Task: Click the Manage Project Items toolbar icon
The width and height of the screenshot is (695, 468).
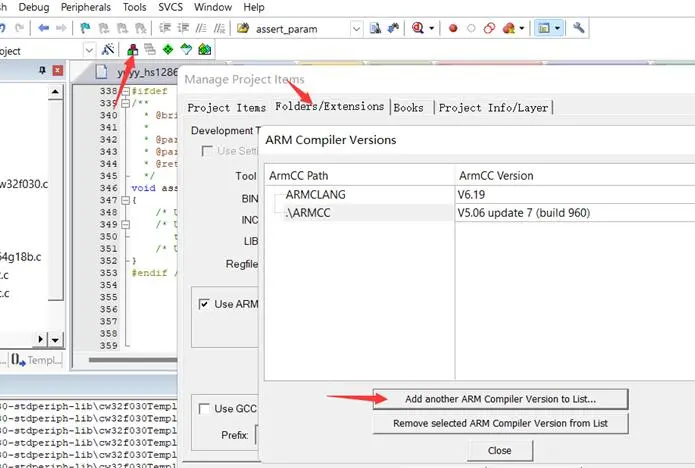Action: coord(132,50)
